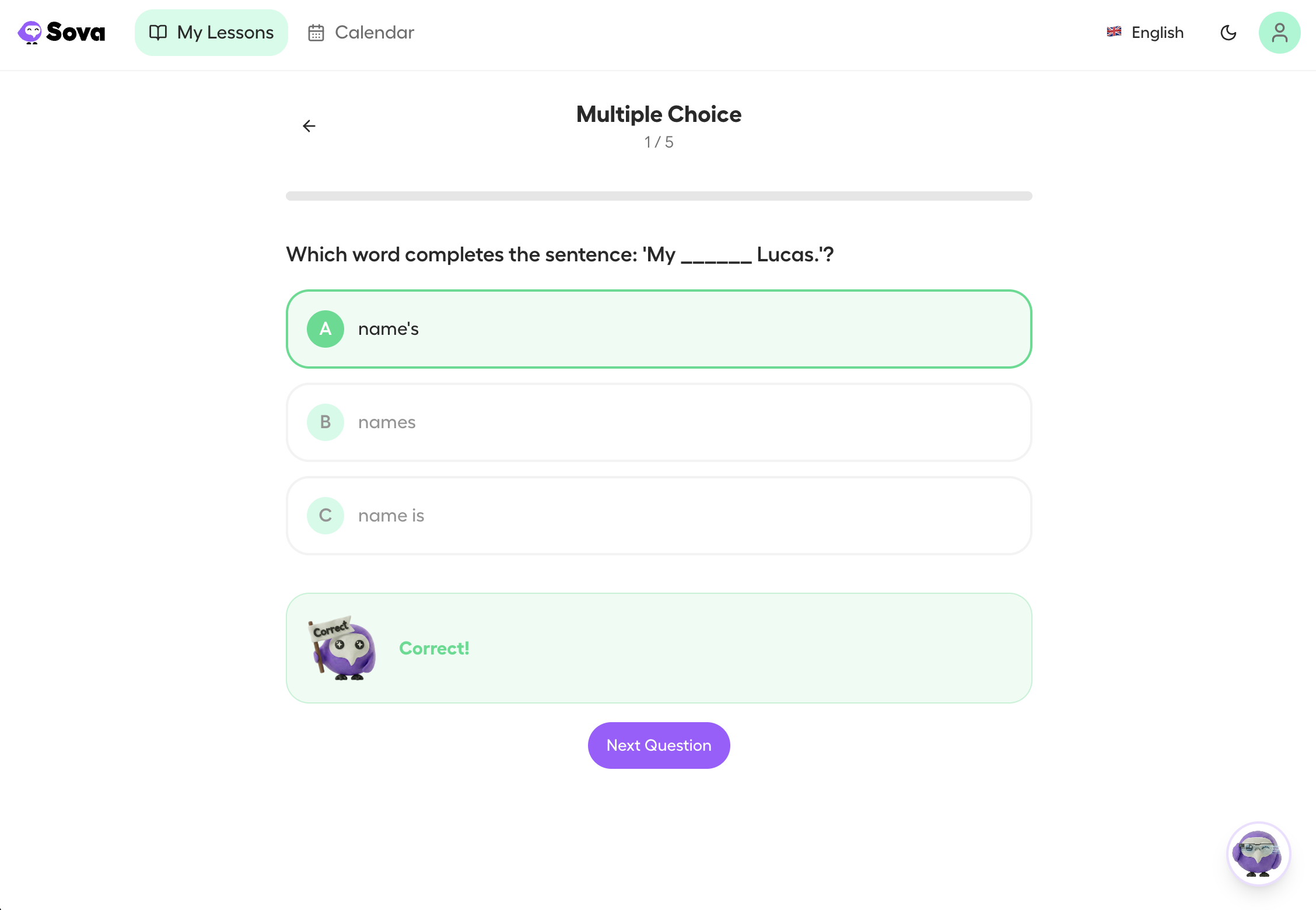Click the Sova mascot holding Correct flag
The image size is (1316, 910).
pyautogui.click(x=342, y=649)
